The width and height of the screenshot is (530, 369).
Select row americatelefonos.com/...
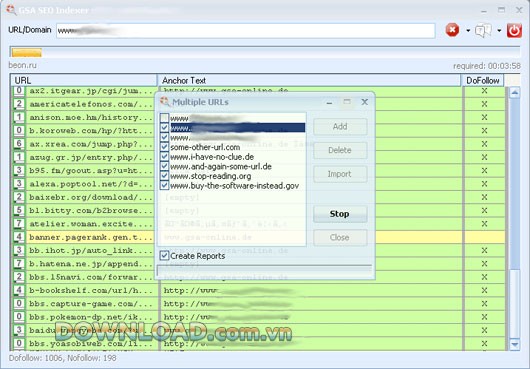click(x=258, y=104)
